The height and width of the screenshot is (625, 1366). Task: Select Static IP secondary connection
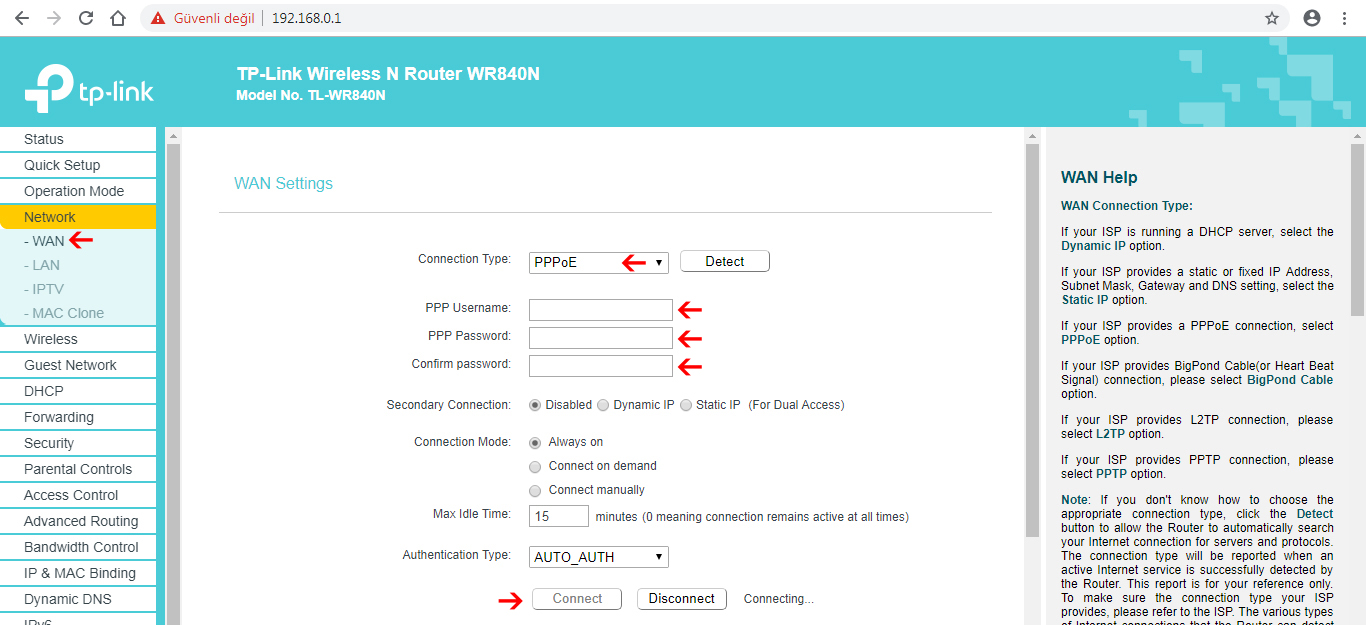[686, 405]
